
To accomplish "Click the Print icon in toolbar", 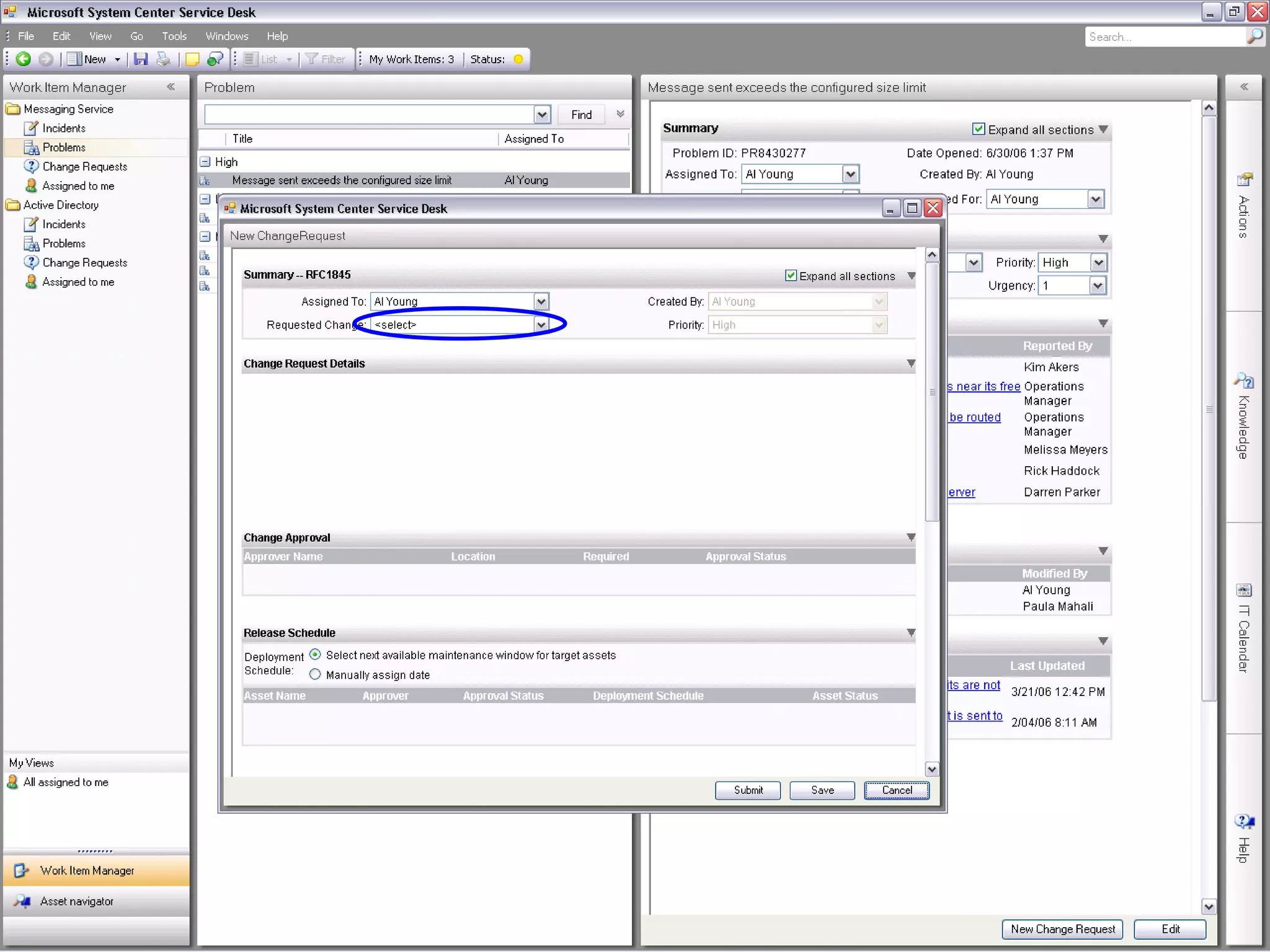I will coord(163,59).
